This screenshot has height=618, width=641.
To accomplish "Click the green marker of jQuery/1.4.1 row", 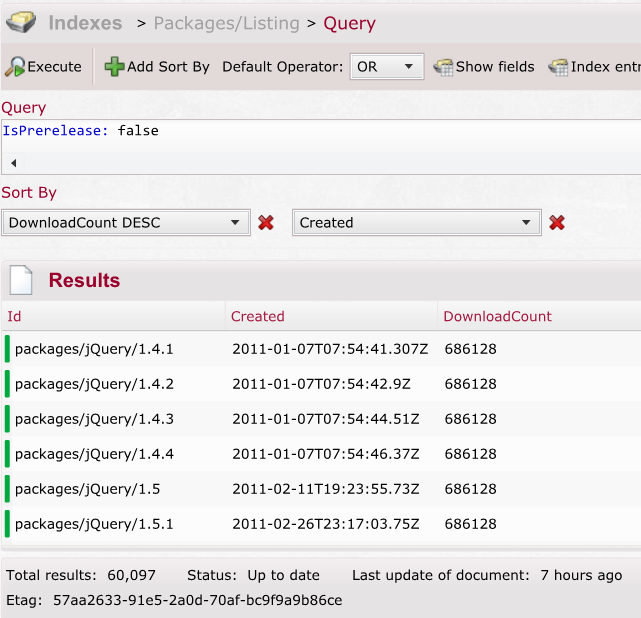I will pos(7,349).
